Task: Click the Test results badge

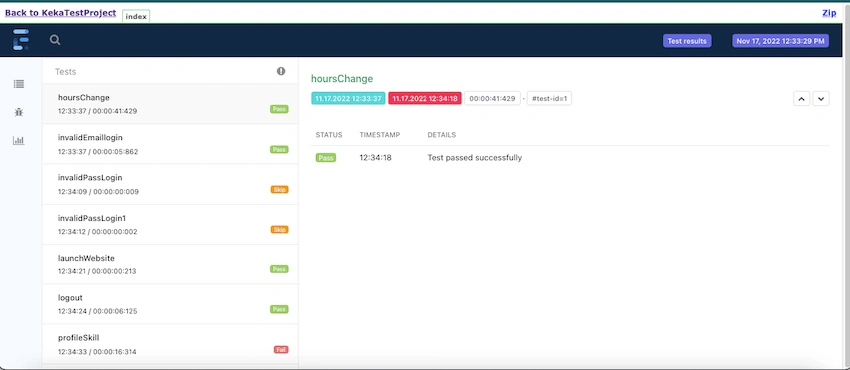Action: pyautogui.click(x=687, y=41)
